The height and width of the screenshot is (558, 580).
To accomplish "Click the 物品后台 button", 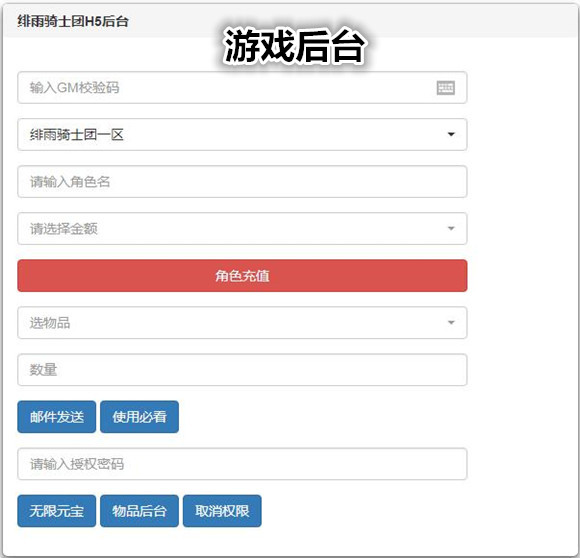I will [x=139, y=511].
